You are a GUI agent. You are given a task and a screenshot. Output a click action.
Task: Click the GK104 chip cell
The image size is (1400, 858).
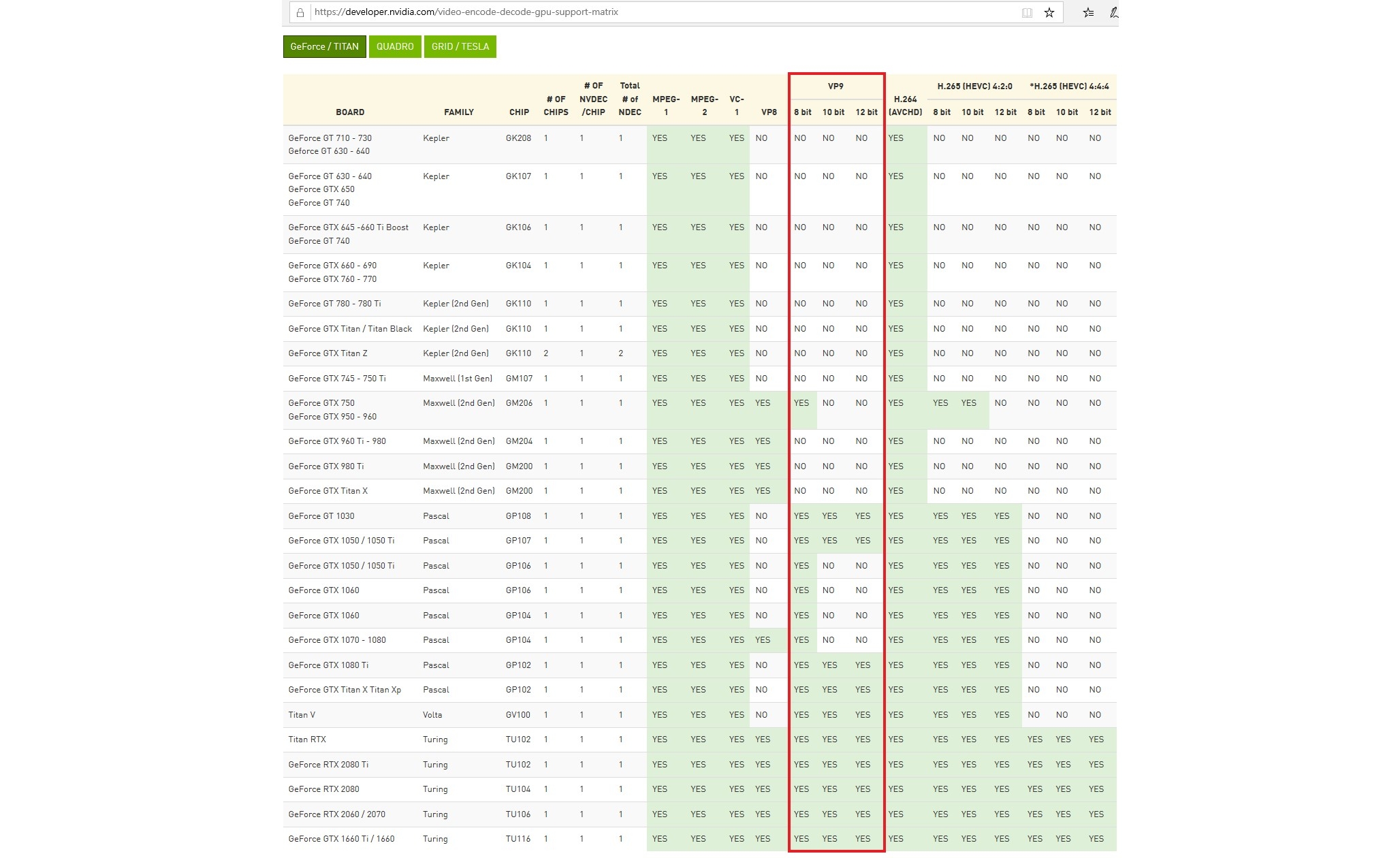coord(518,266)
